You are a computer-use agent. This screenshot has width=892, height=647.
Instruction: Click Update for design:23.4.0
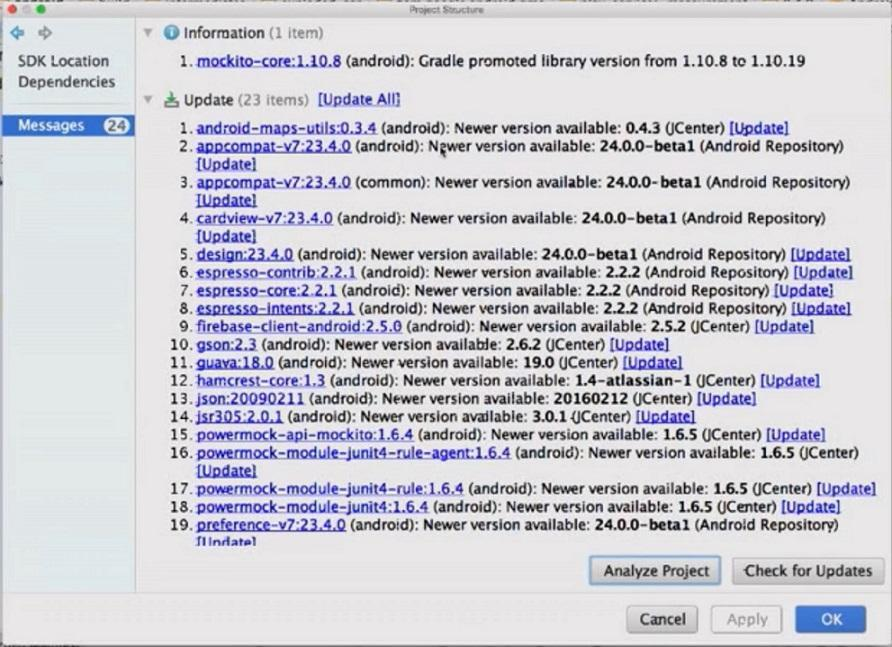tap(820, 254)
